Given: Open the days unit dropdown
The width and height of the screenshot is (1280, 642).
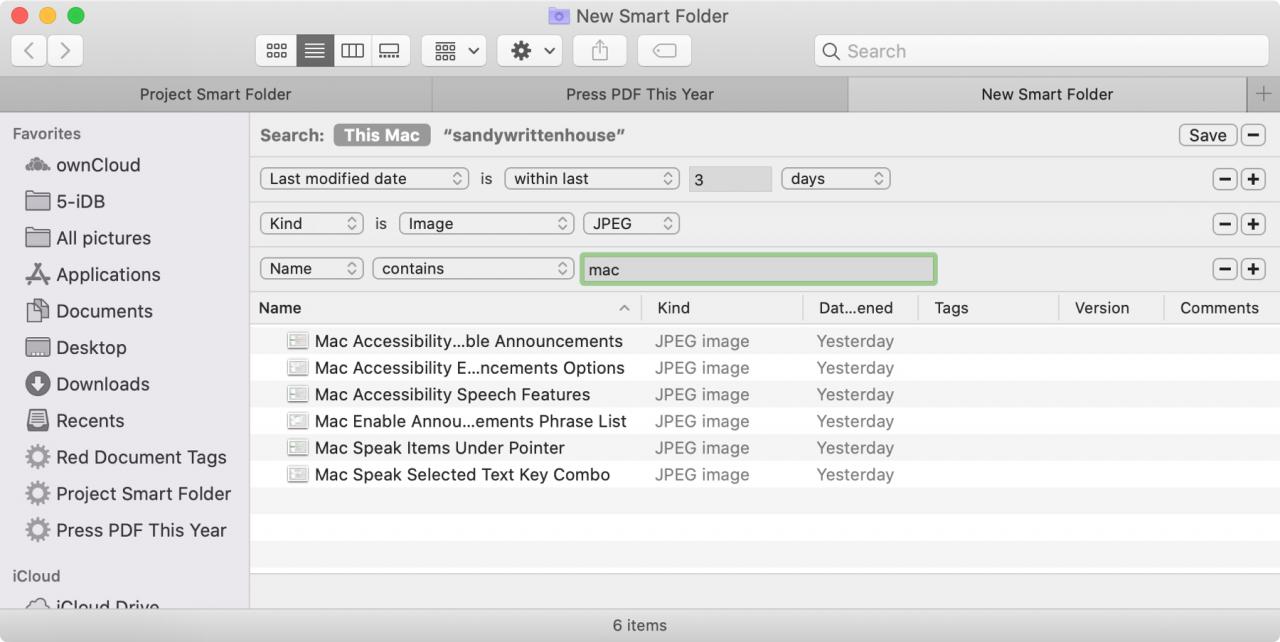Looking at the screenshot, I should tap(836, 179).
